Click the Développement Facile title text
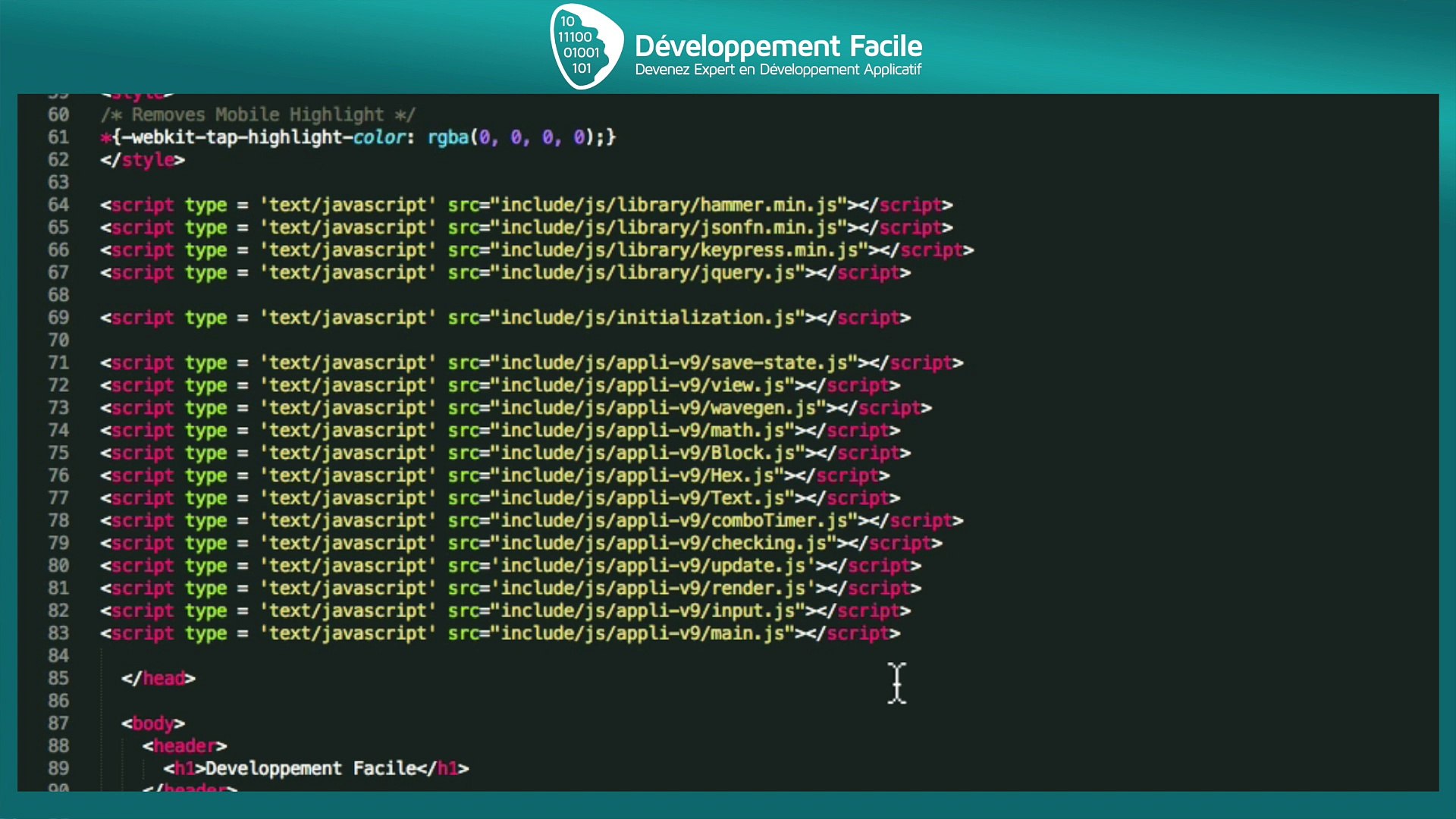Image resolution: width=1456 pixels, height=819 pixels. click(x=778, y=45)
